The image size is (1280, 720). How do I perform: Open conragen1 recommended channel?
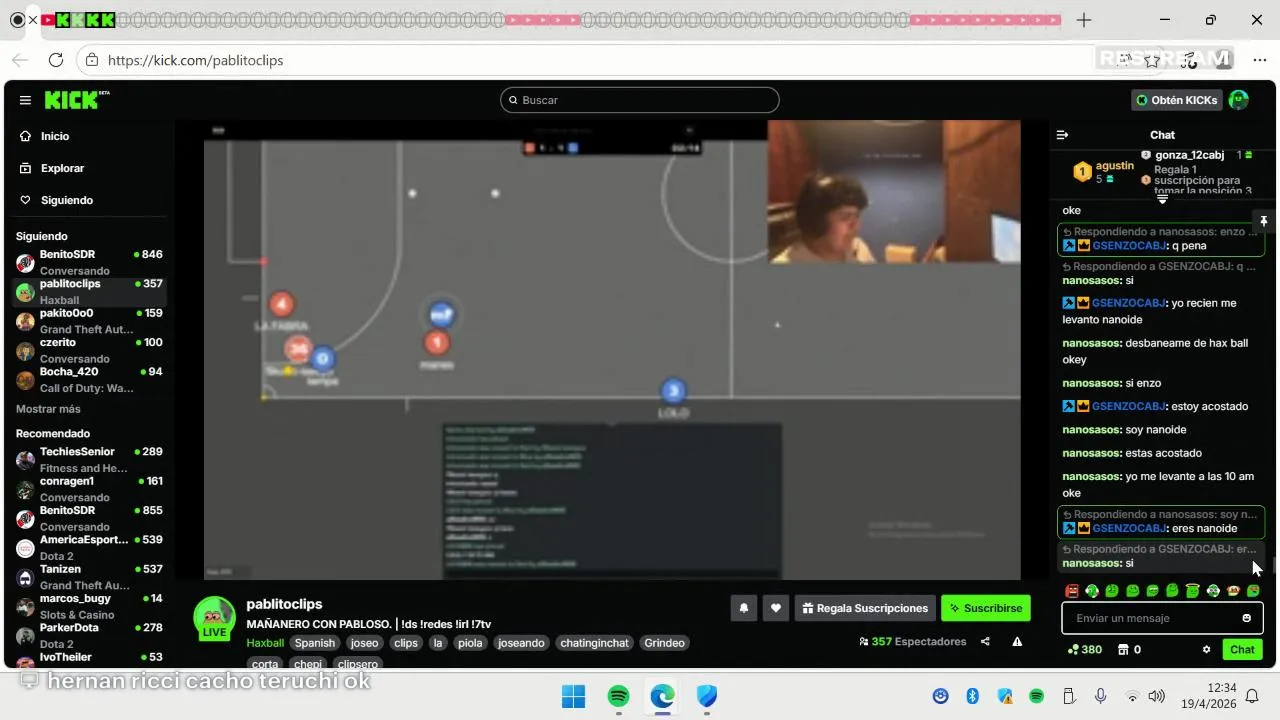(x=89, y=488)
